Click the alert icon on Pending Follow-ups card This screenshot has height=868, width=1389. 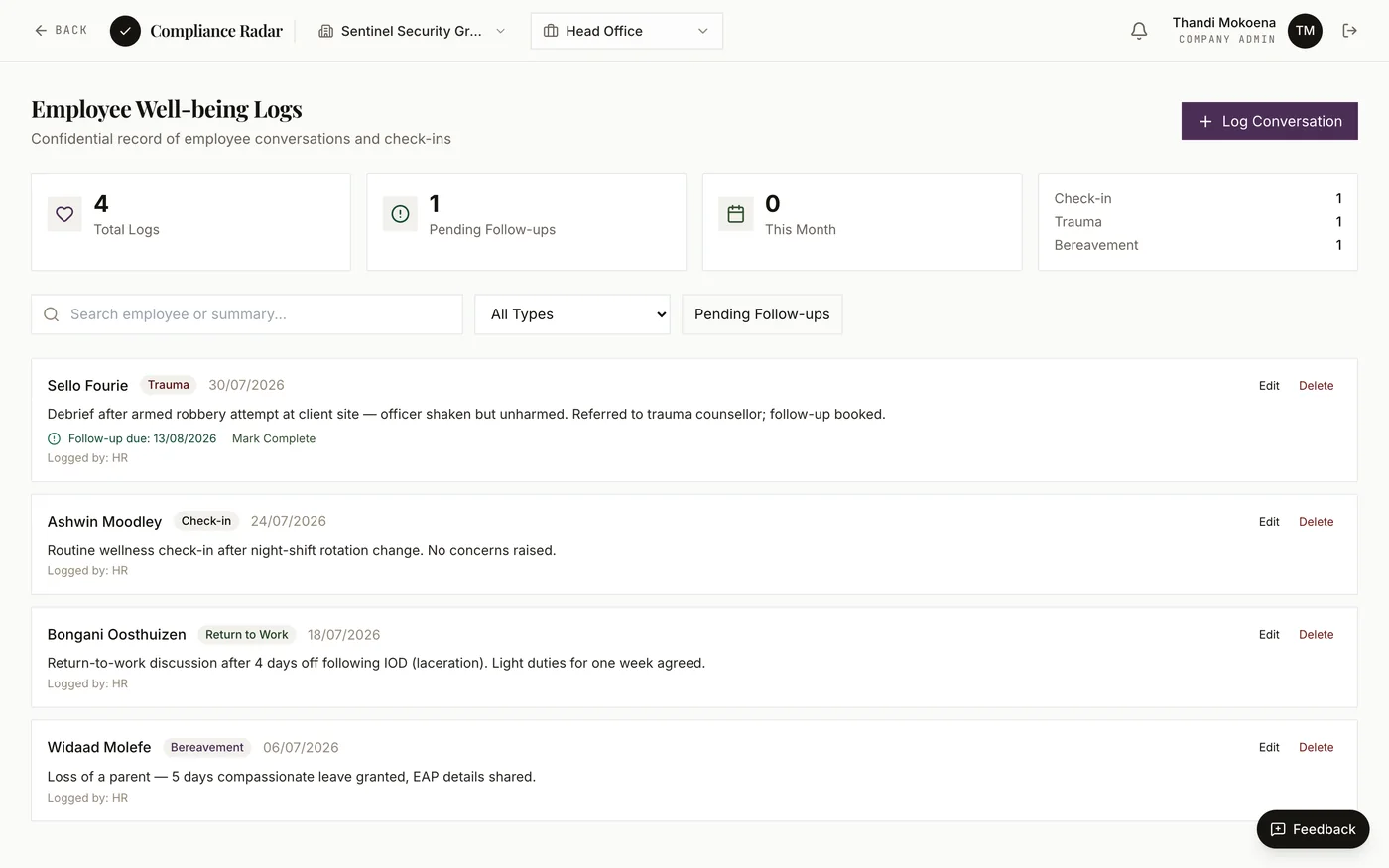[400, 214]
